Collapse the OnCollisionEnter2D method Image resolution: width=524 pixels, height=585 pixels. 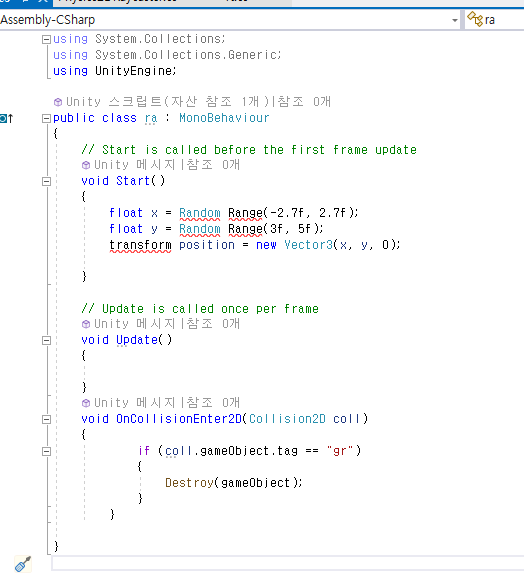point(46,419)
